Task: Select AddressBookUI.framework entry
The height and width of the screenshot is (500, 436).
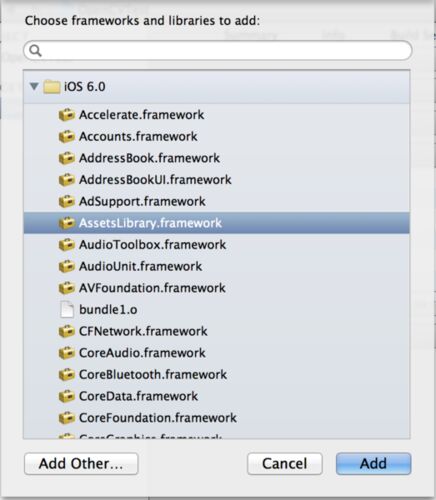Action: 217,180
